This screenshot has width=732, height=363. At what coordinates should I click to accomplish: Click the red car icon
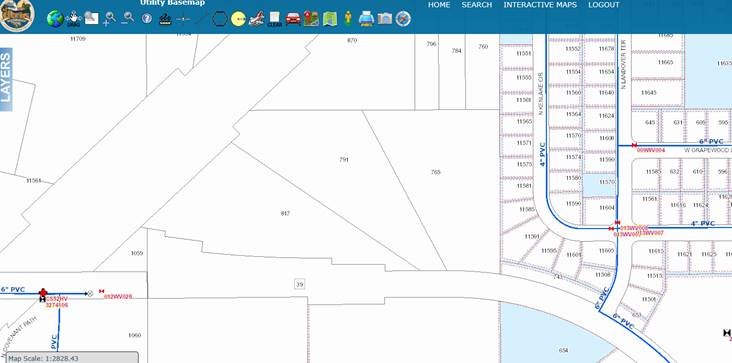293,19
